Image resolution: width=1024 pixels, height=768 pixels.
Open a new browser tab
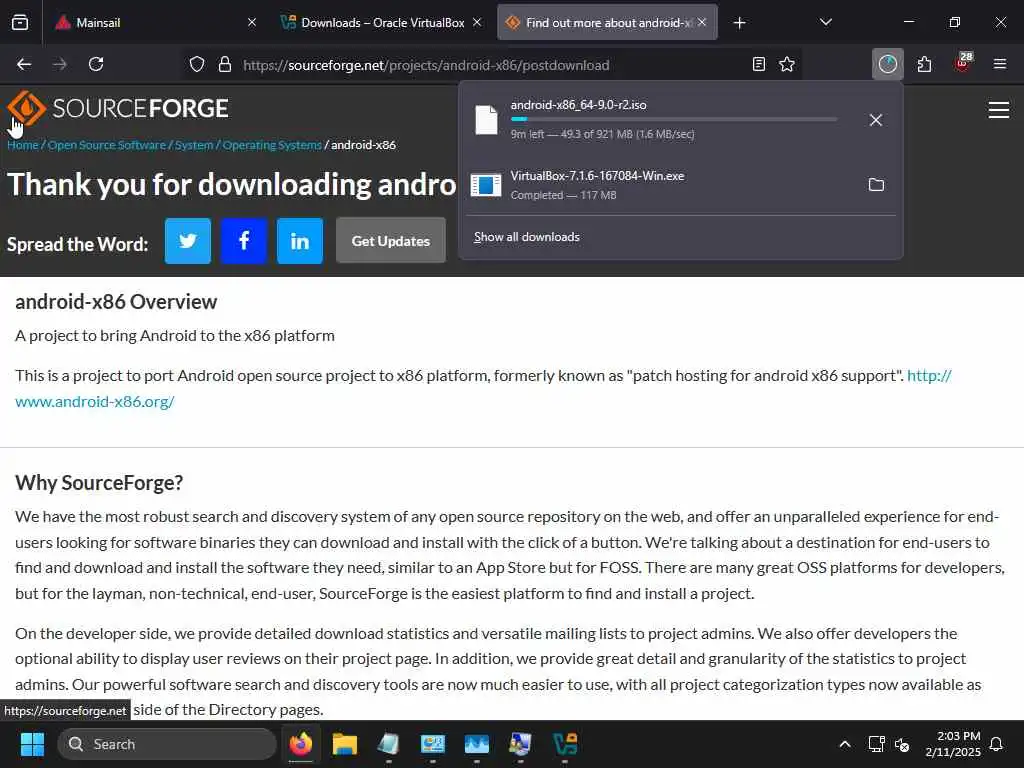coord(739,23)
